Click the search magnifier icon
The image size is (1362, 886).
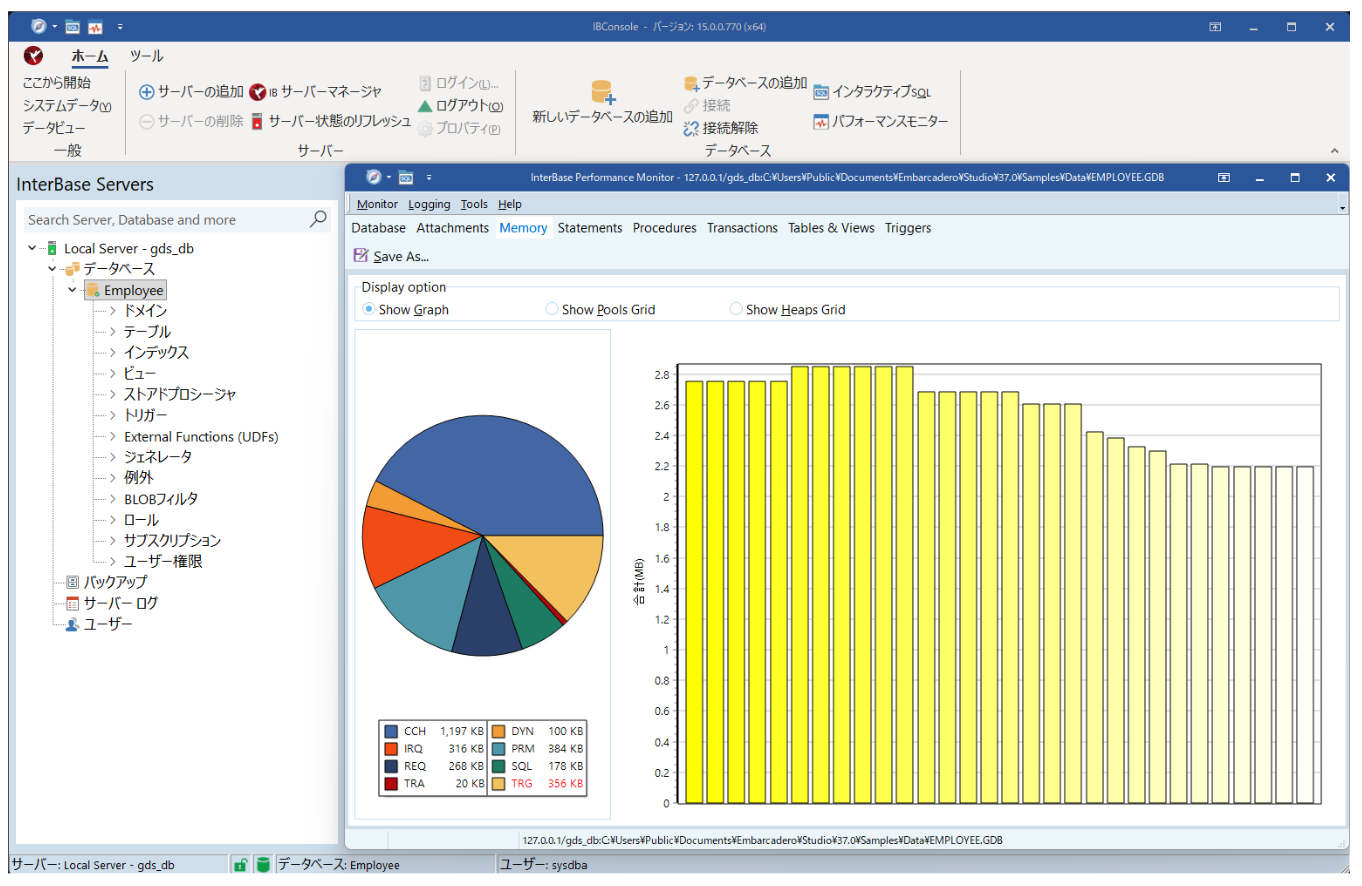pyautogui.click(x=318, y=219)
